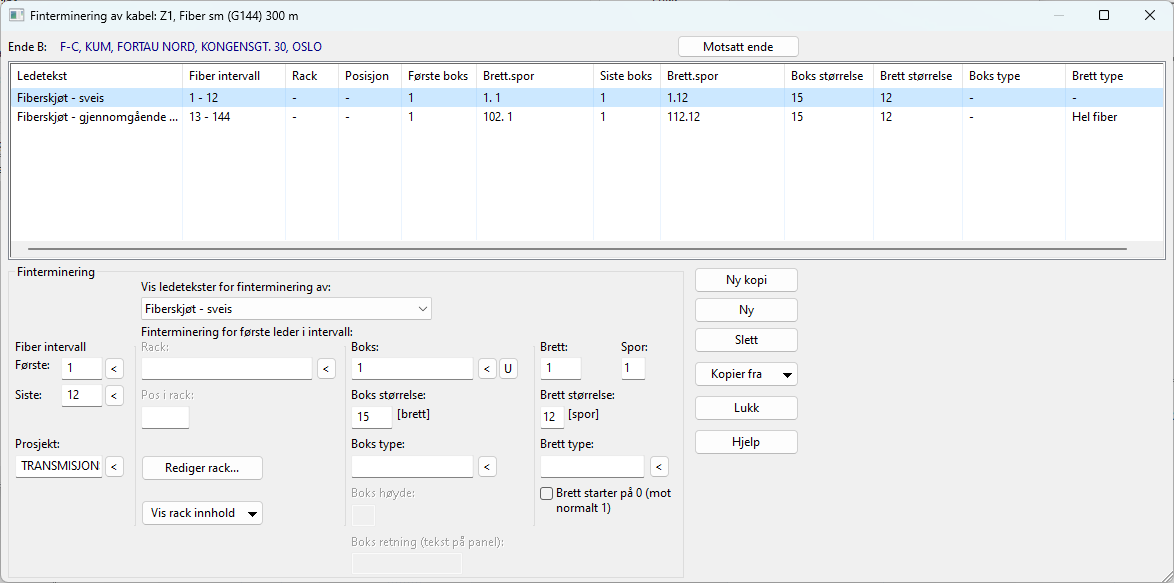
Task: Focus the Brett number field
Action: 561,368
